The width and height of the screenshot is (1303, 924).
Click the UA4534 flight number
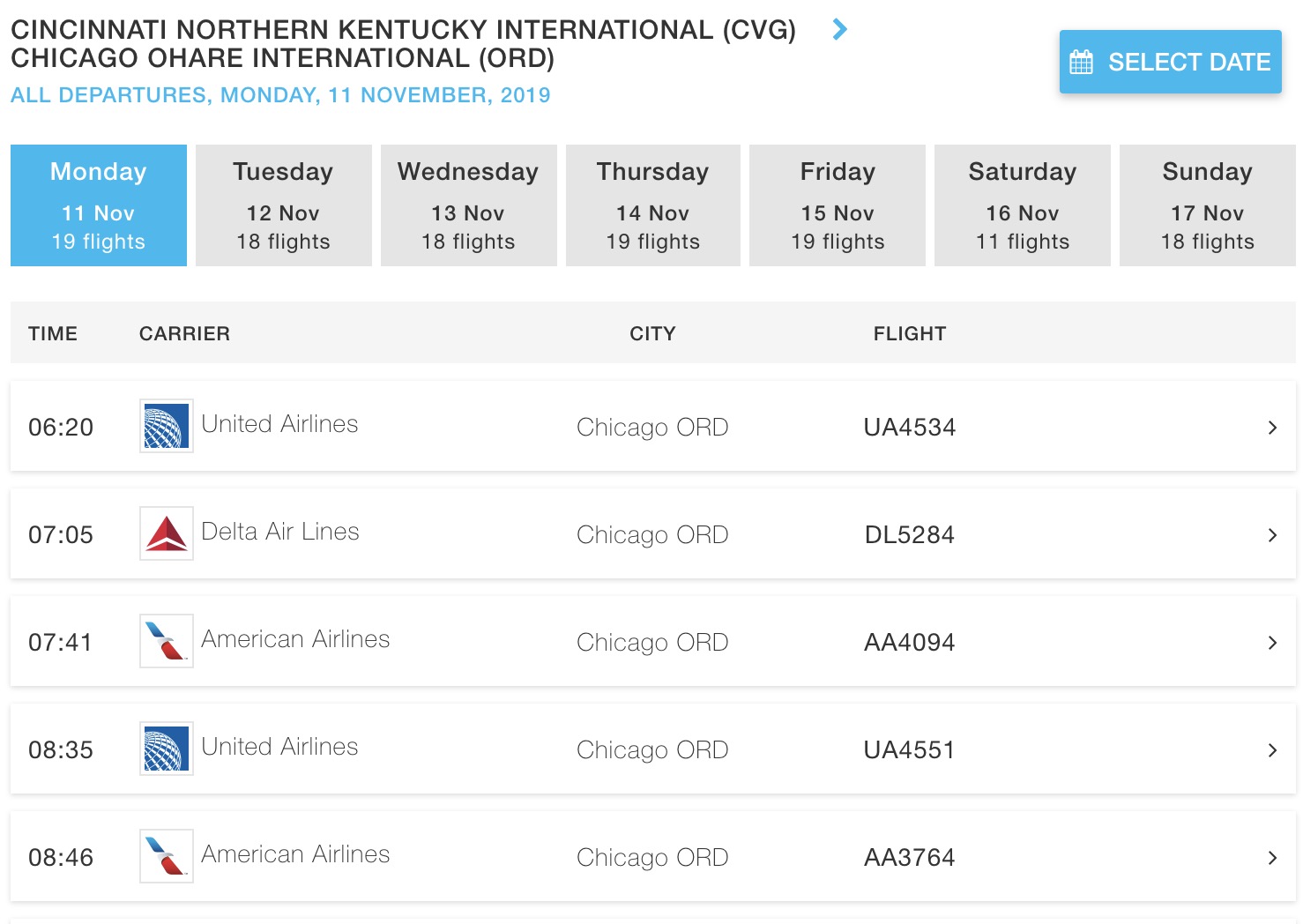[909, 428]
